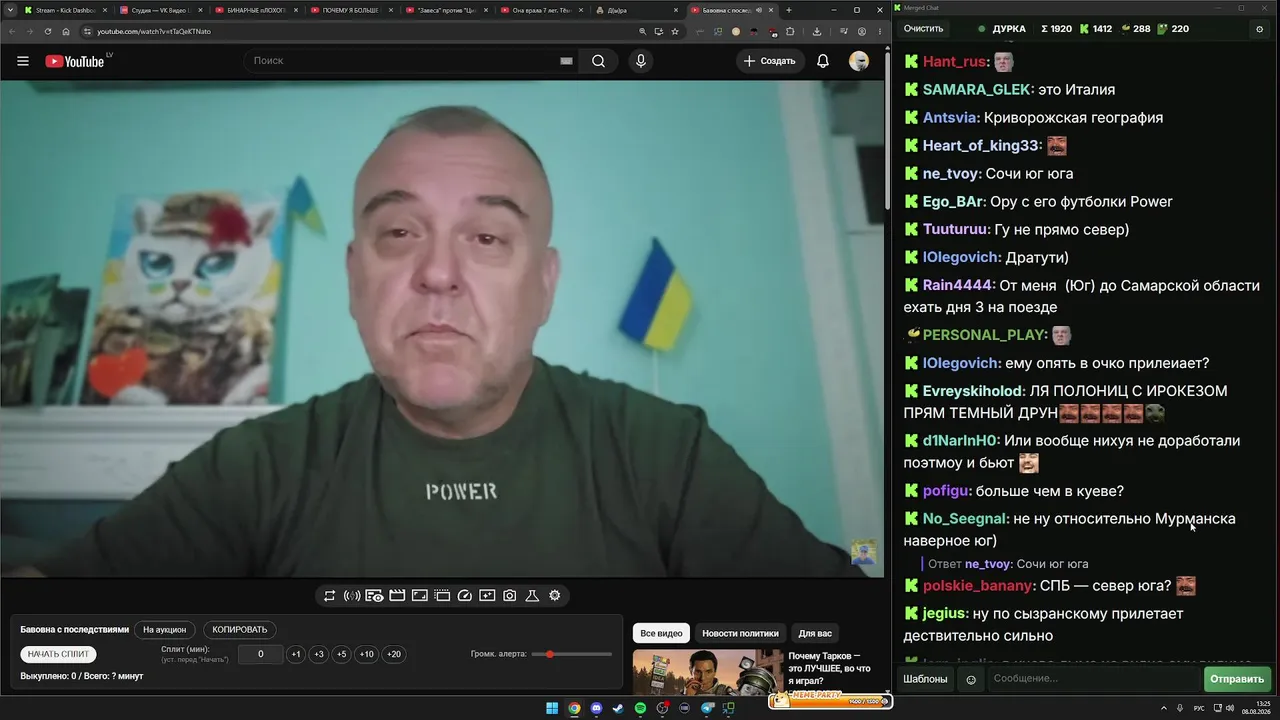Add +20 minutes to split
This screenshot has width=1280, height=720.
pyautogui.click(x=394, y=654)
